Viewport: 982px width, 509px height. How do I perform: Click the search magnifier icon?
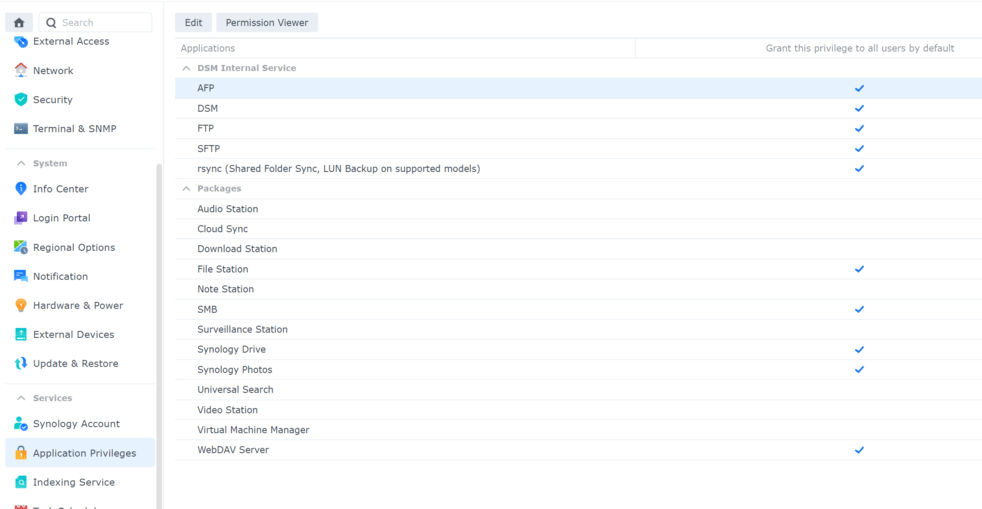click(x=51, y=23)
